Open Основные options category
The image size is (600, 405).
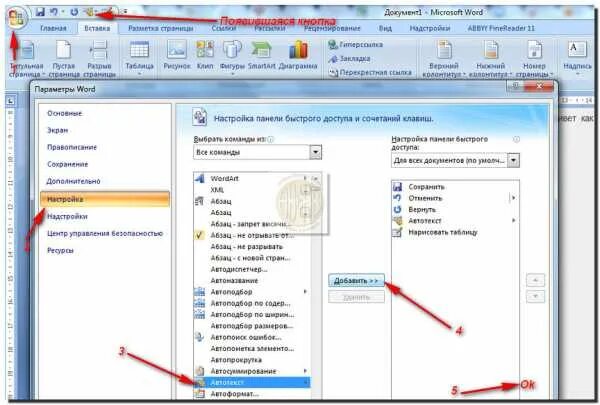tap(104, 113)
